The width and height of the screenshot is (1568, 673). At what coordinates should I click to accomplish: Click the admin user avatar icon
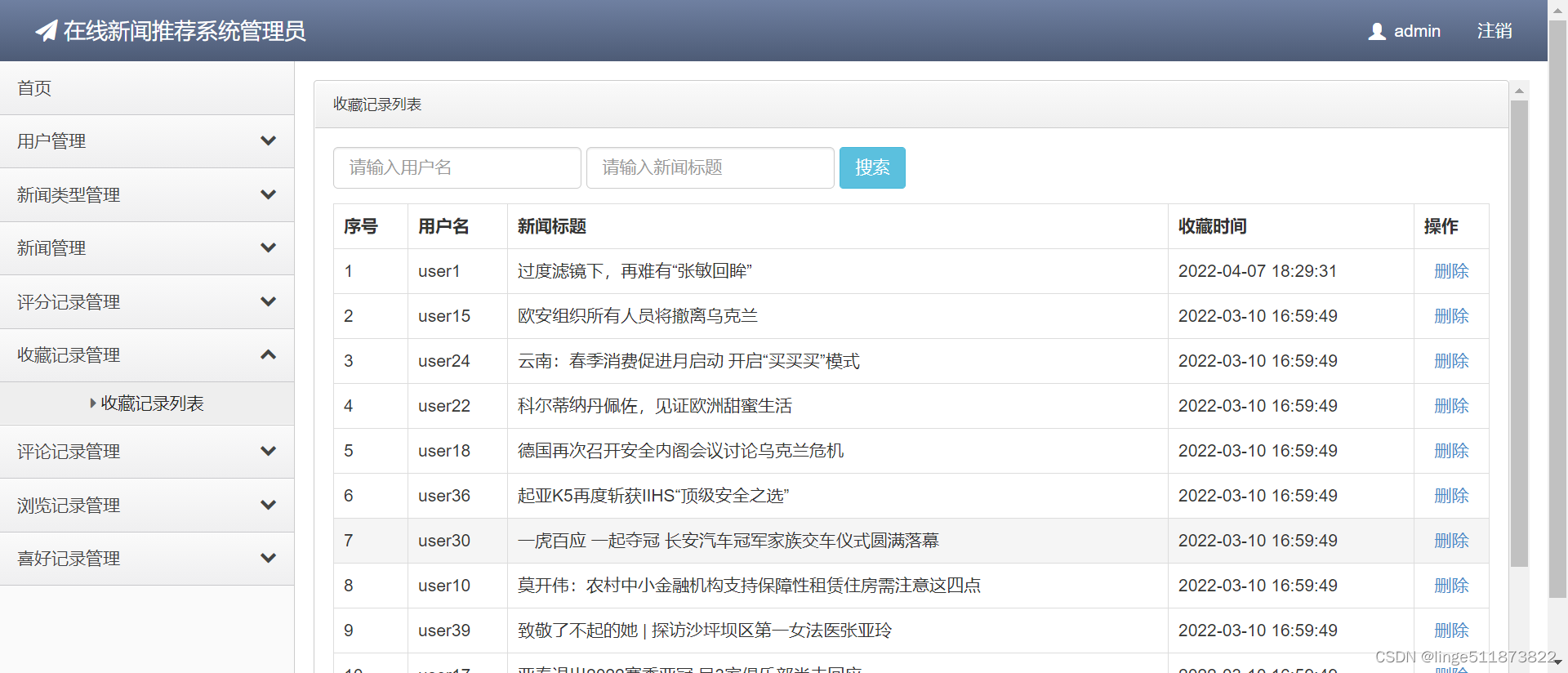(x=1377, y=31)
